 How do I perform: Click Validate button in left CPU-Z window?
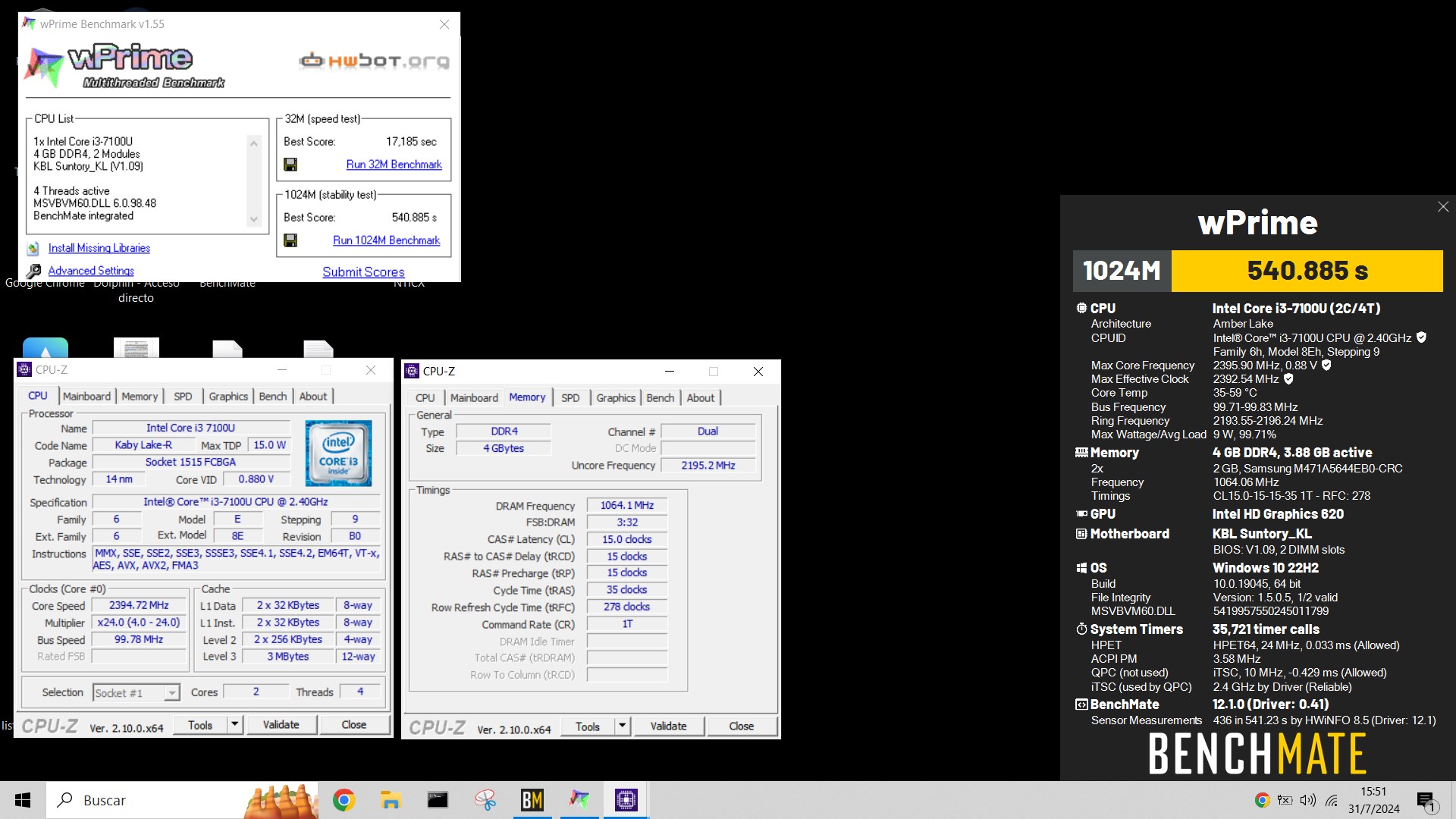(x=281, y=725)
